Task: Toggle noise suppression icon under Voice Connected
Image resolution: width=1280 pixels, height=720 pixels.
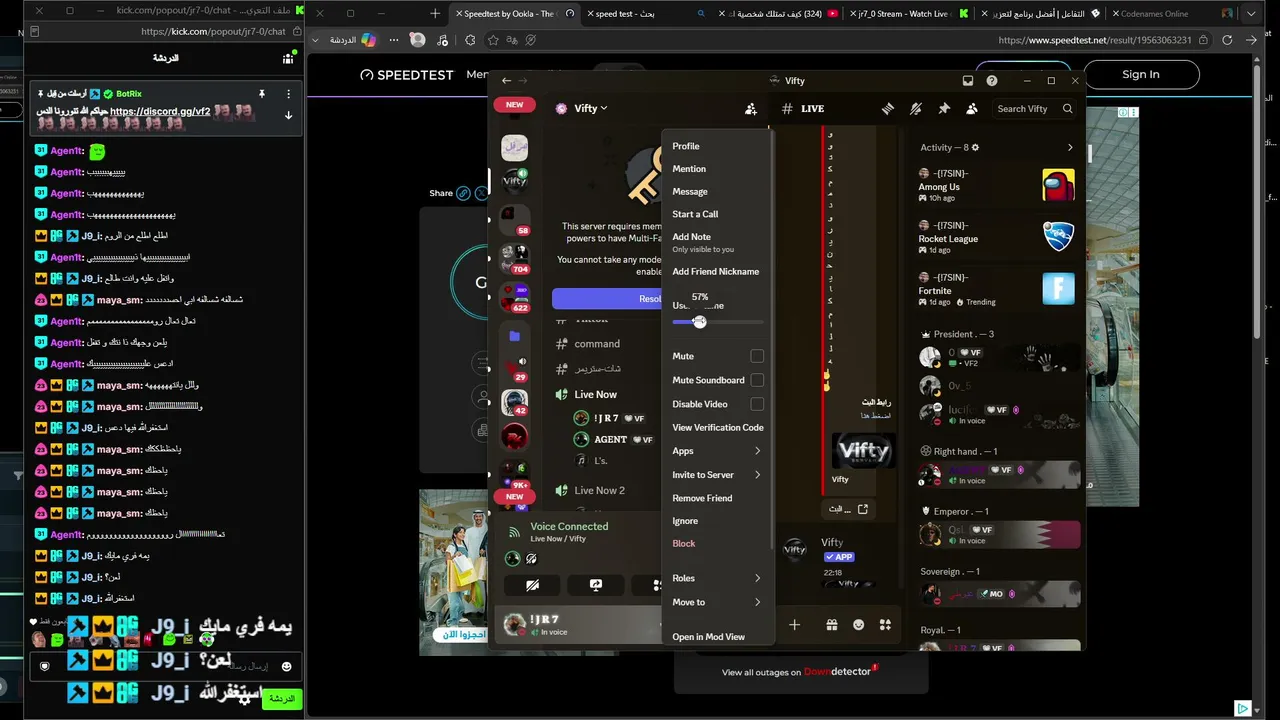Action: 532,559
